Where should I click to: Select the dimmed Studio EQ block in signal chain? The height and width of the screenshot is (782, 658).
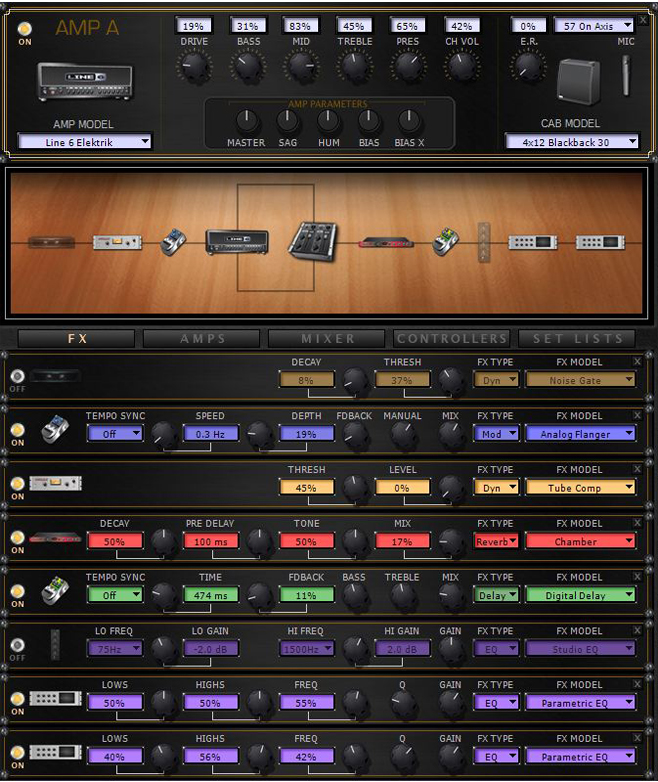pos(484,242)
